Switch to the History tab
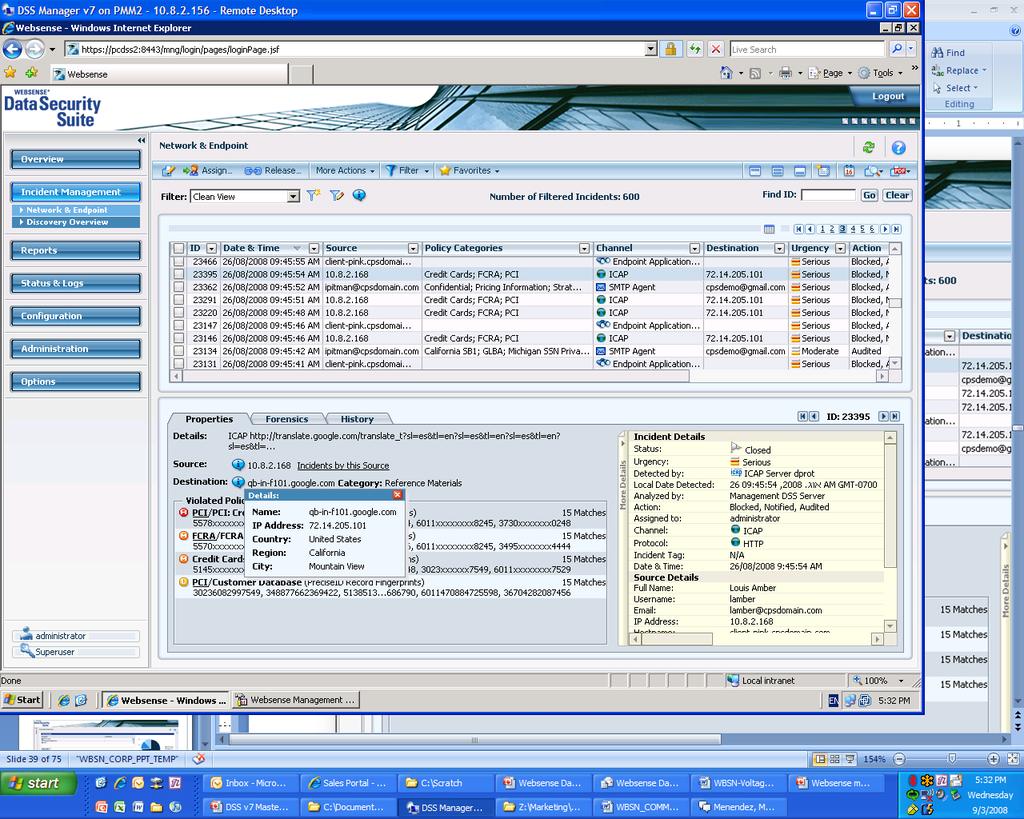This screenshot has height=819, width=1024. 357,419
